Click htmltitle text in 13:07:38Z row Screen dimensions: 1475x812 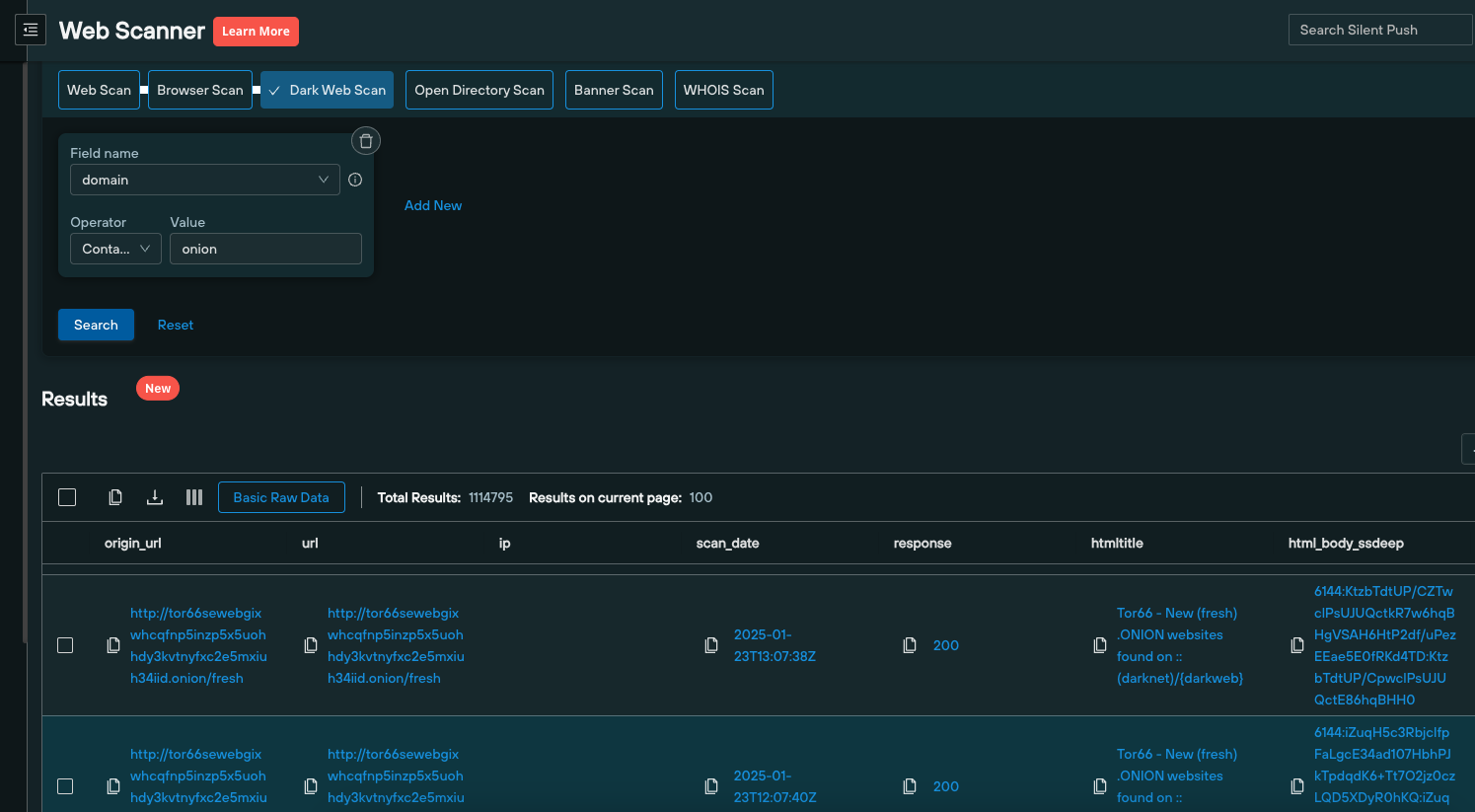(x=1180, y=645)
